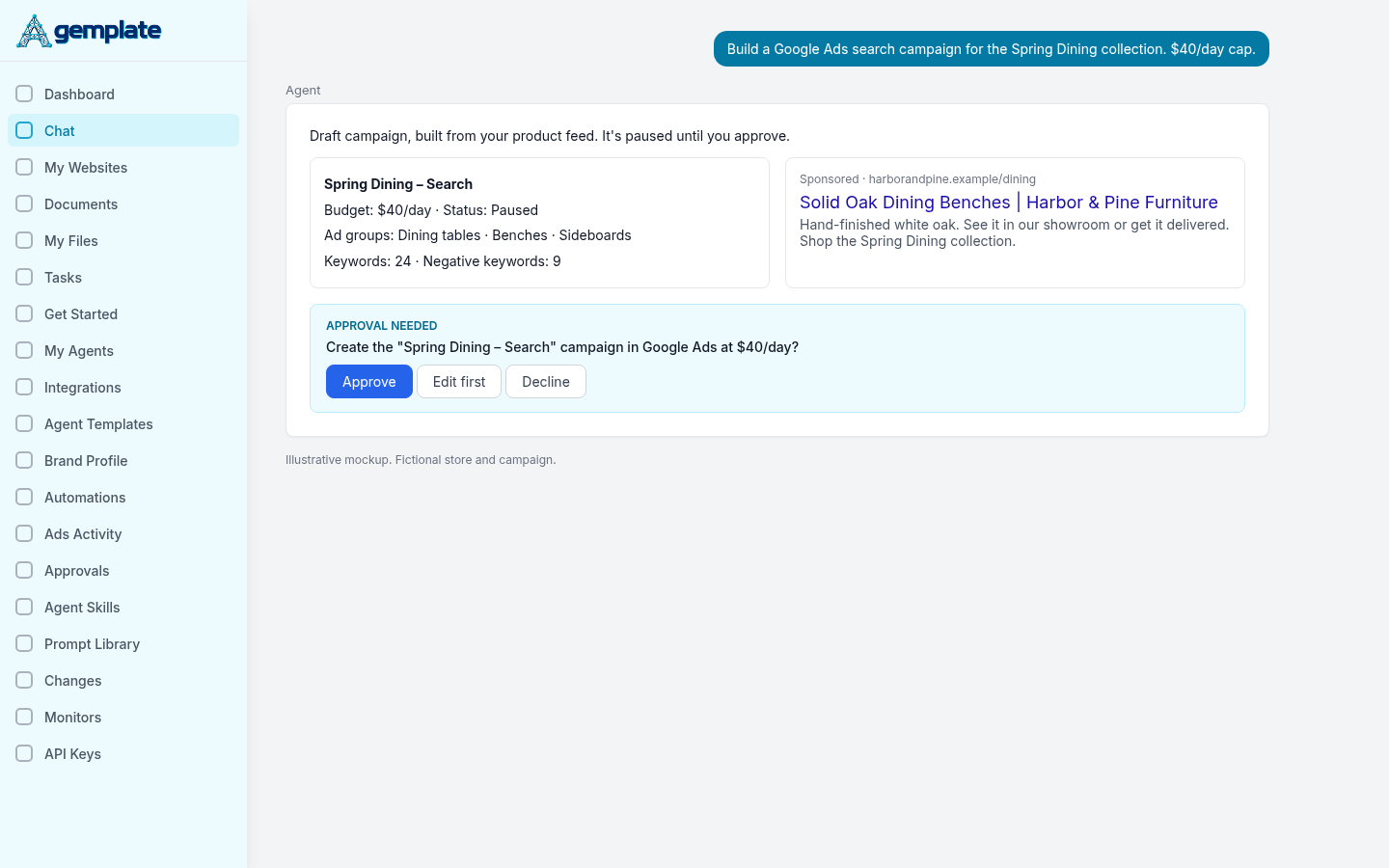Click the user message about Google Ads campaign
Viewport: 1389px width, 868px height.
point(992,48)
